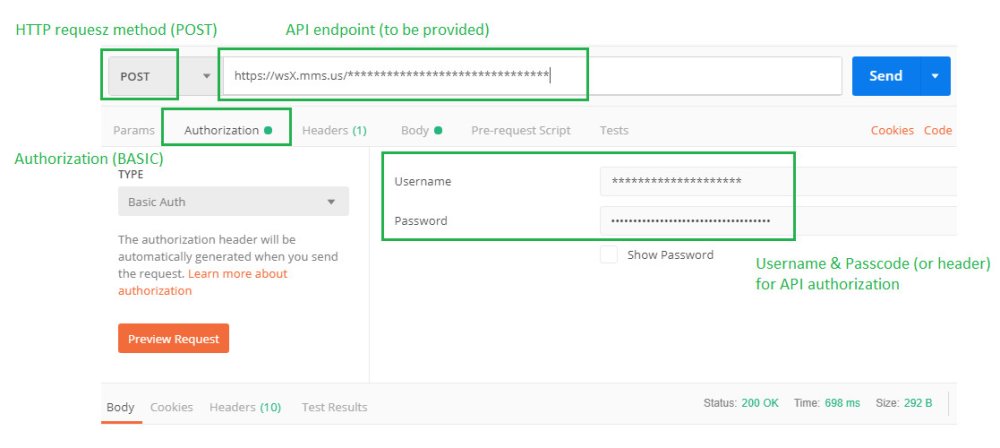This screenshot has width=1000, height=448.
Task: Click the Code link
Action: pos(938,130)
